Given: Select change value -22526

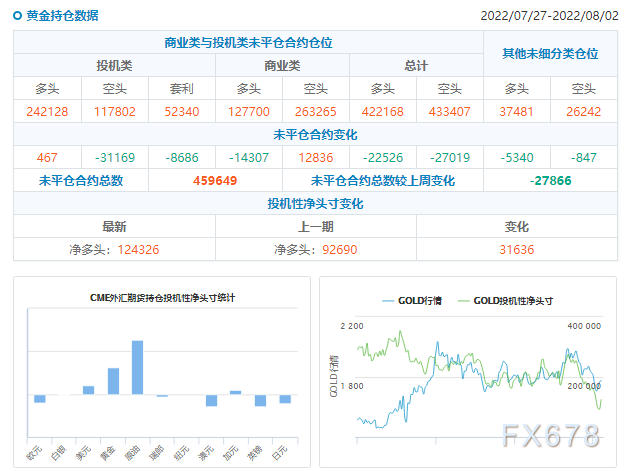Looking at the screenshot, I should pos(383,158).
